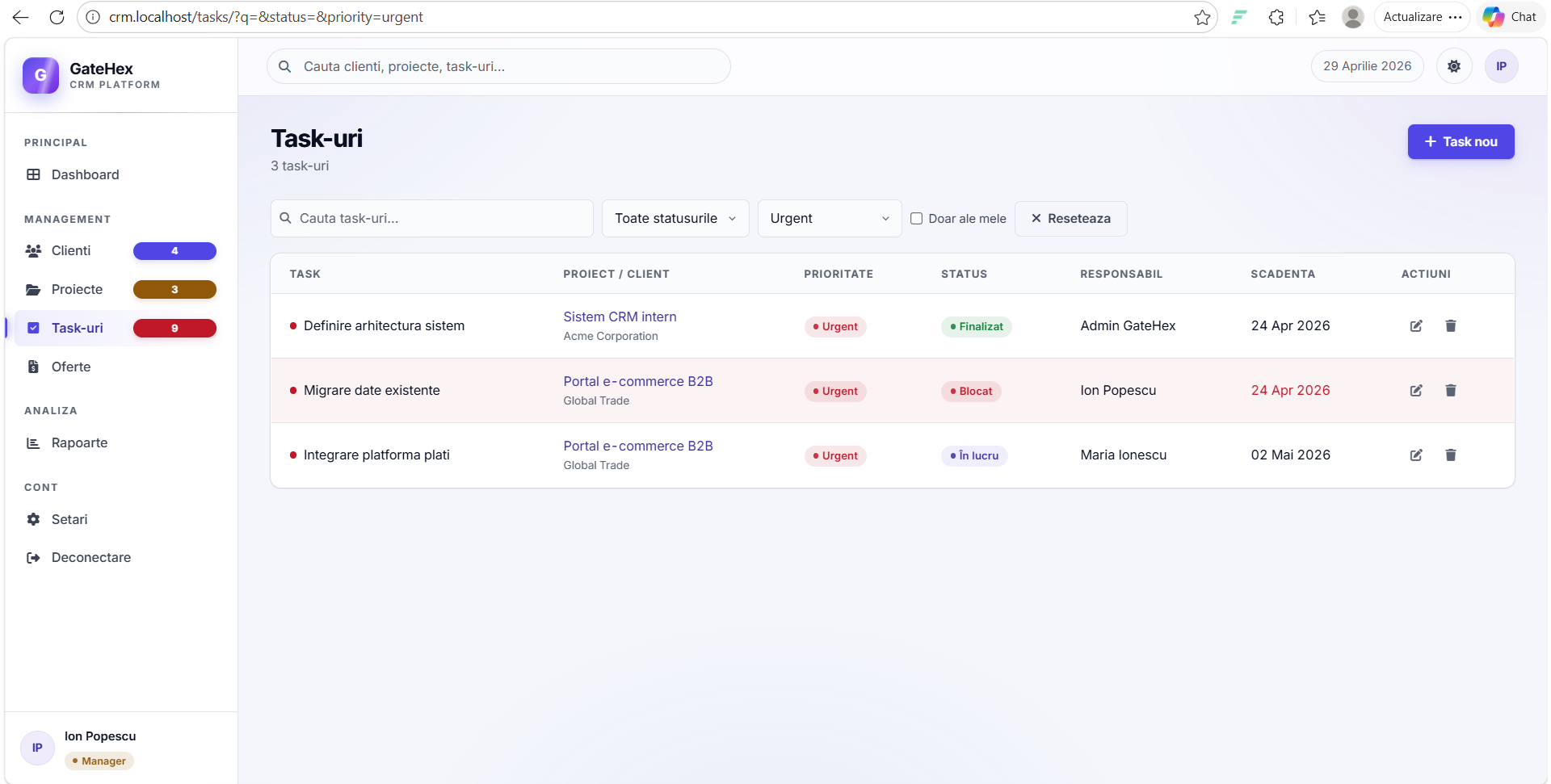This screenshot has height=784, width=1551.
Task: Delete the Definire arhitectura sistem task
Action: pos(1451,326)
